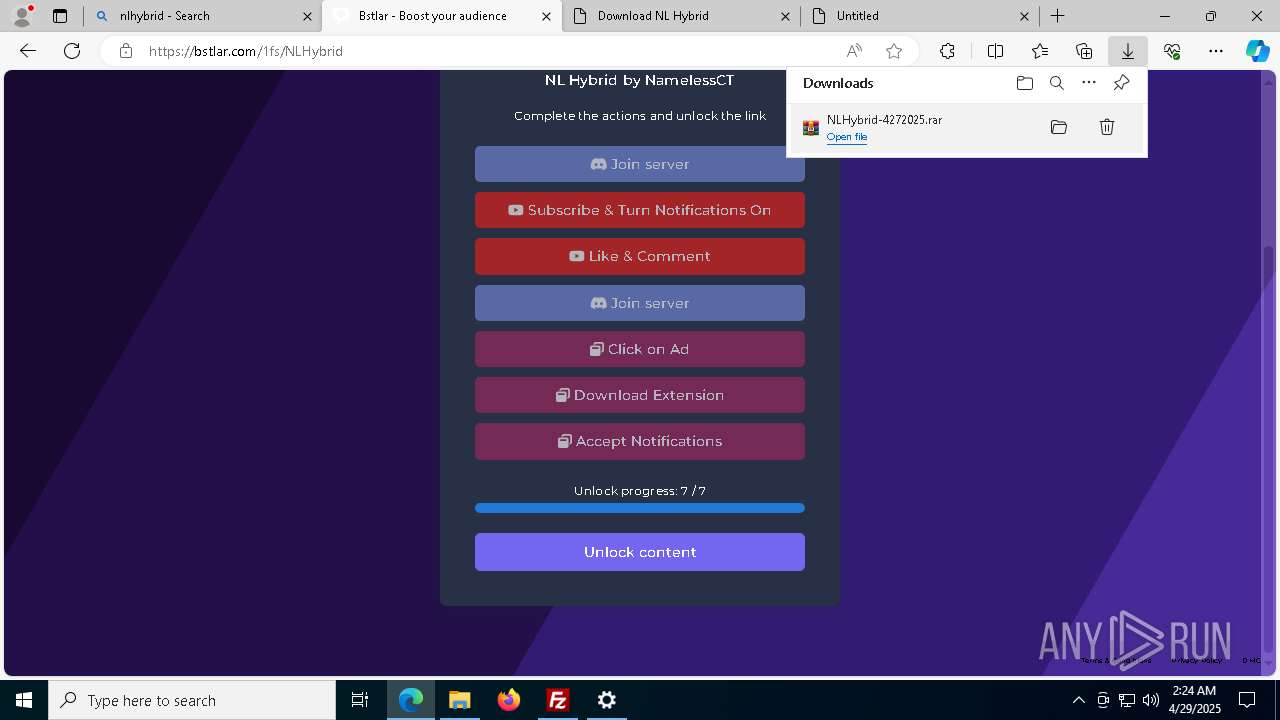Click the taskbar search box
This screenshot has width=1280, height=720.
(x=192, y=700)
